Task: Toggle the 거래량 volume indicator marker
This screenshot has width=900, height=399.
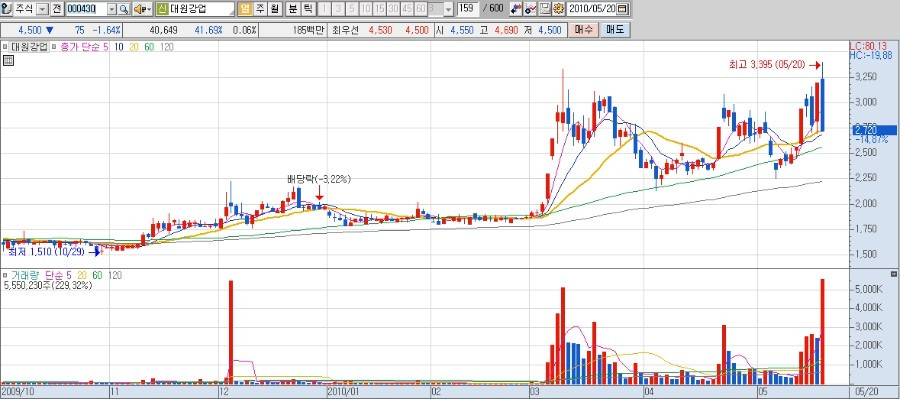Action: tap(5, 276)
